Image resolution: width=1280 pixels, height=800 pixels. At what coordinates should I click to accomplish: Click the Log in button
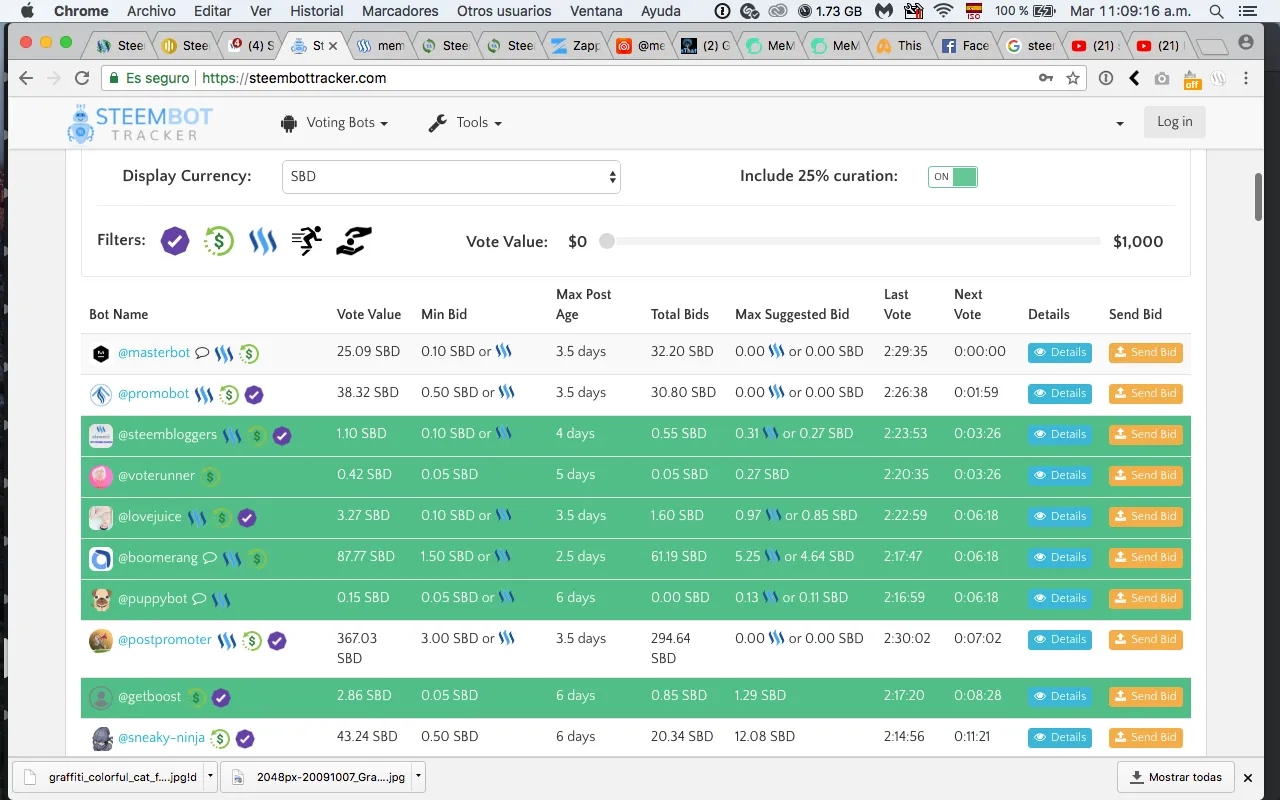point(1174,122)
